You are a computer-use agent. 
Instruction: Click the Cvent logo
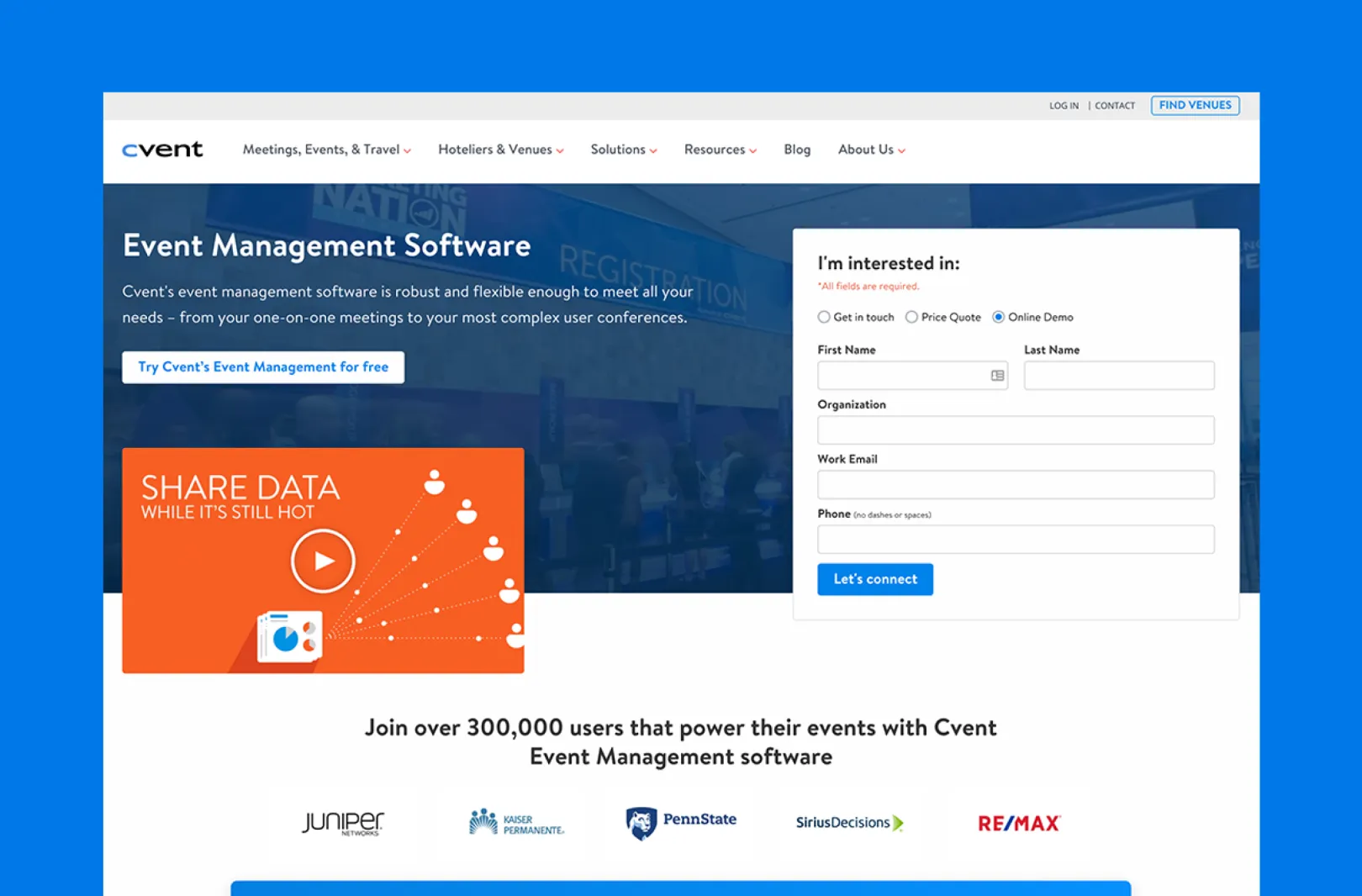tap(162, 150)
